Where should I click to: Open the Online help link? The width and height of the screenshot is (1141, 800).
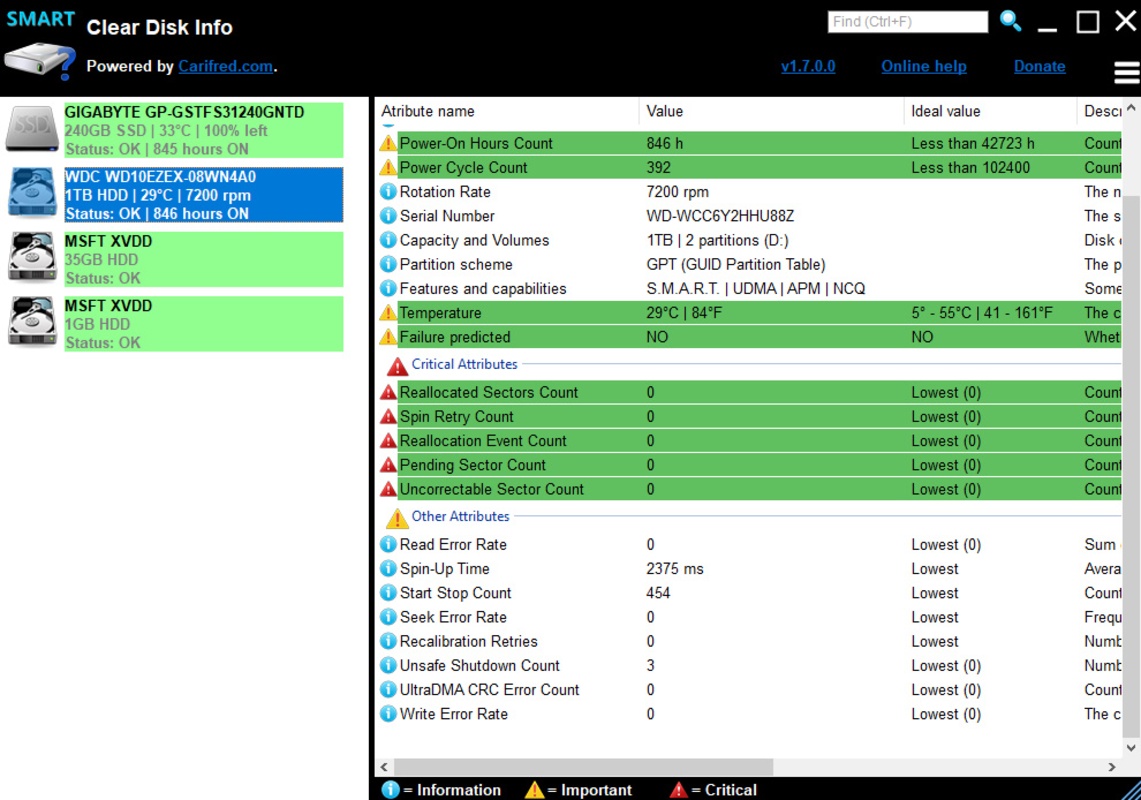[923, 66]
